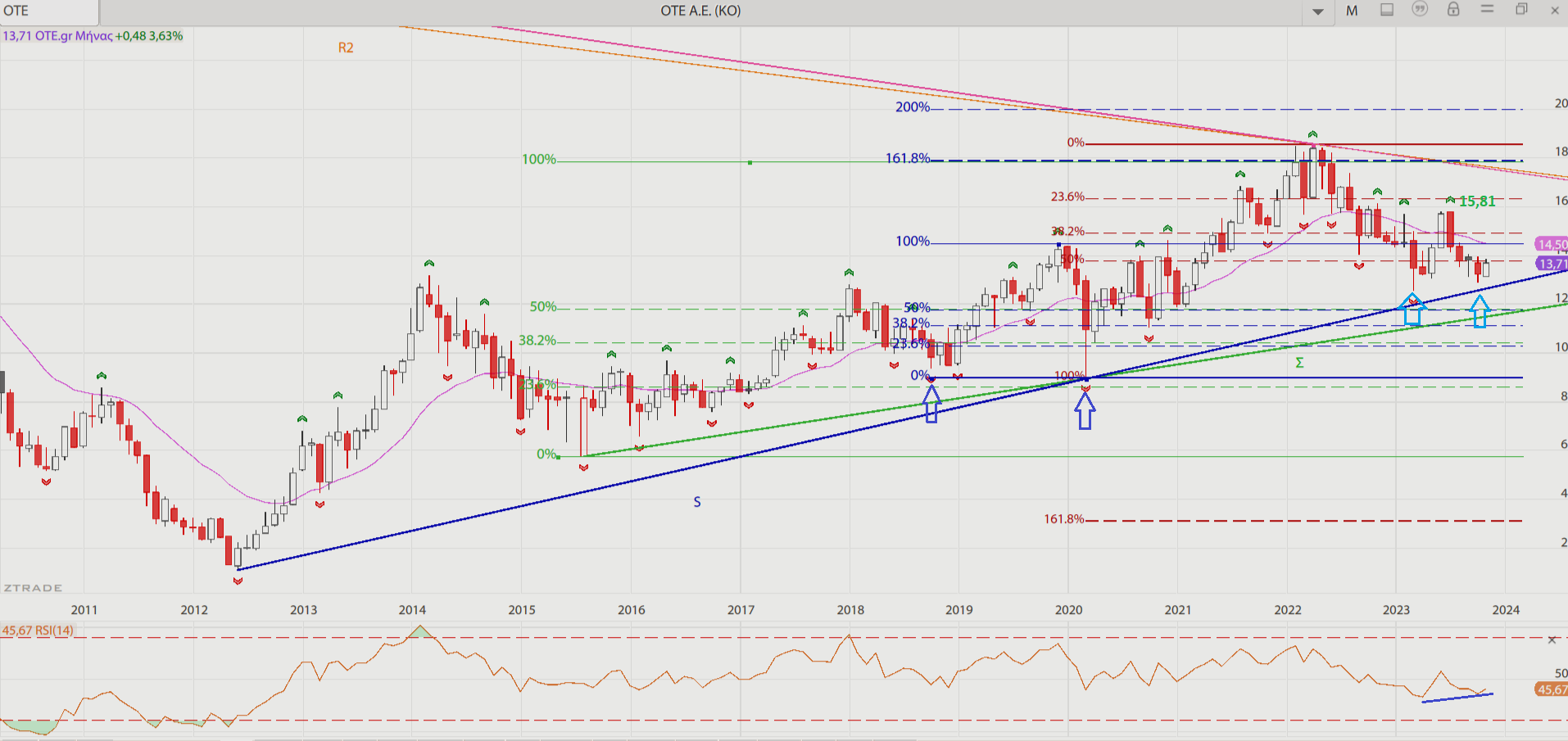Click the OTE symbol field
Screen dimensions: 1568x741
(x=49, y=11)
